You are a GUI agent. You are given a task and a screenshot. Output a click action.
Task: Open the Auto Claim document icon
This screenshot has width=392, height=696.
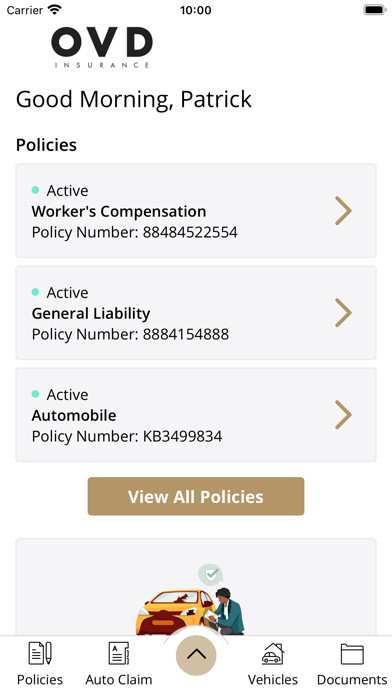(119, 653)
